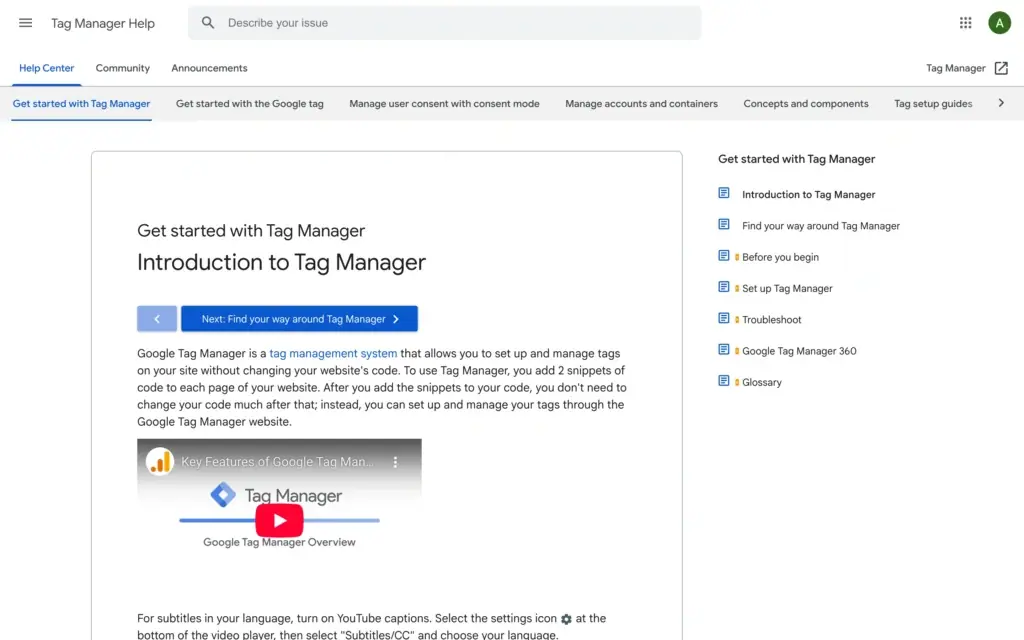Switch to the Help Center tab
The width and height of the screenshot is (1024, 640).
[46, 68]
